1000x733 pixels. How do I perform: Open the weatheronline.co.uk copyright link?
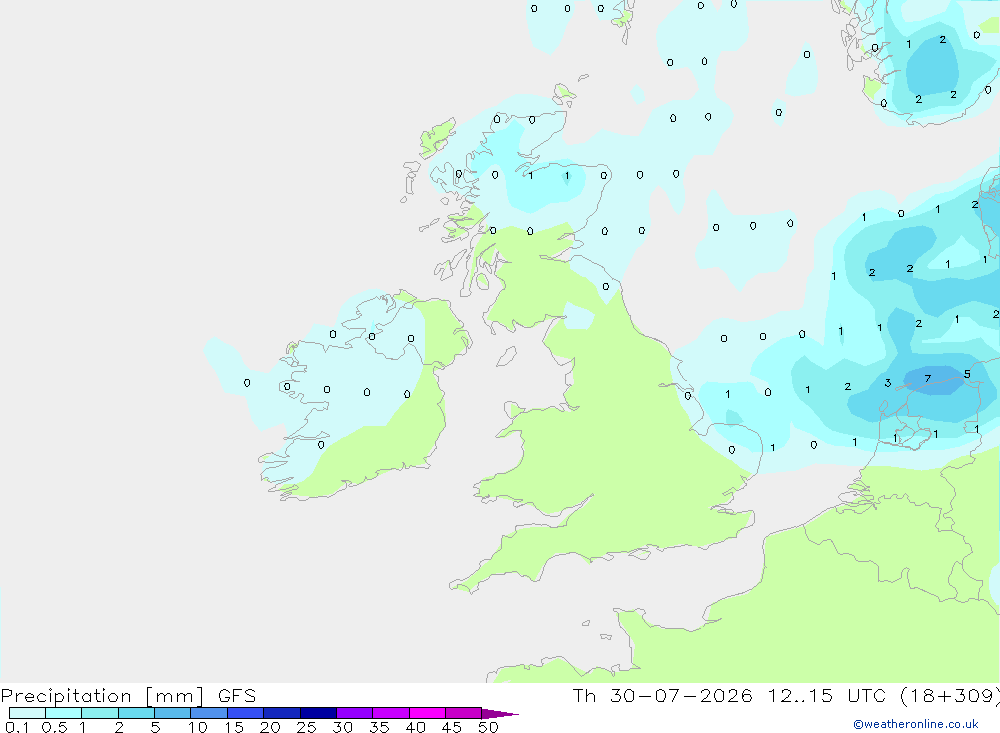(x=916, y=724)
